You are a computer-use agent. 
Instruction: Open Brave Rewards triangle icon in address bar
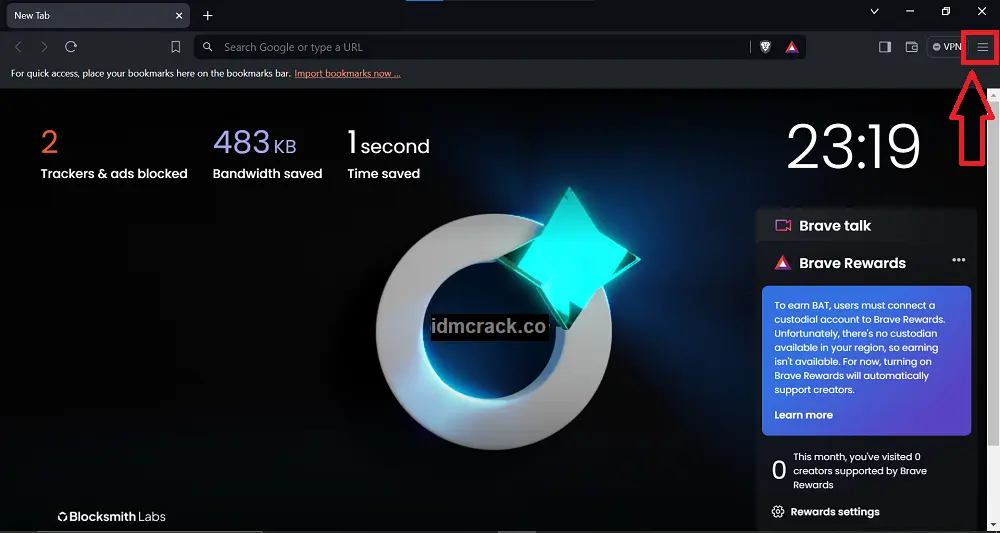coord(791,47)
